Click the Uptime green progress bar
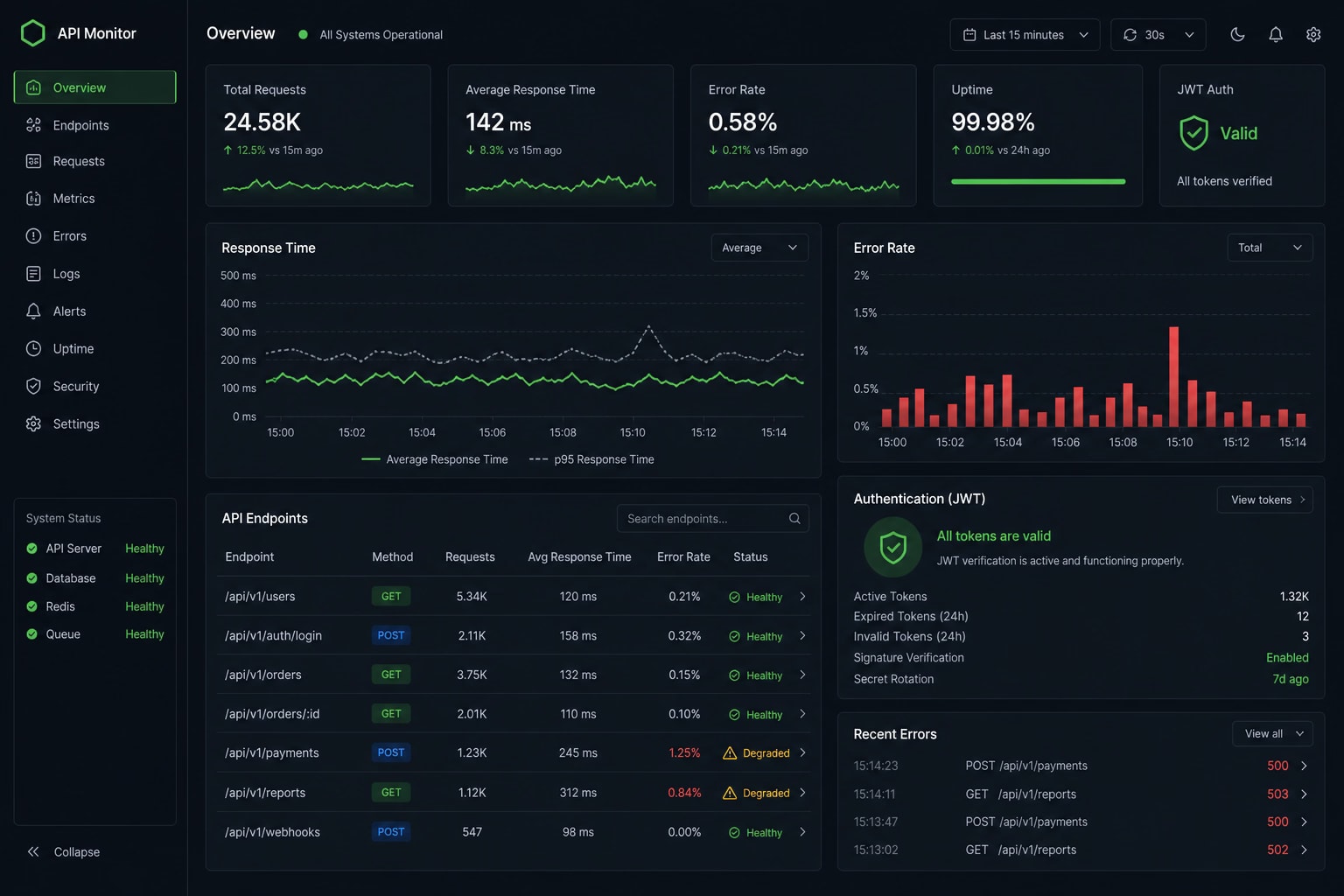 (1038, 181)
